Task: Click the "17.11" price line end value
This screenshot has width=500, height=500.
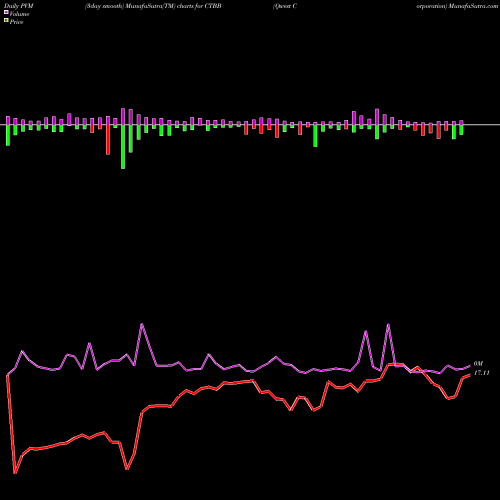Action: coord(482,373)
